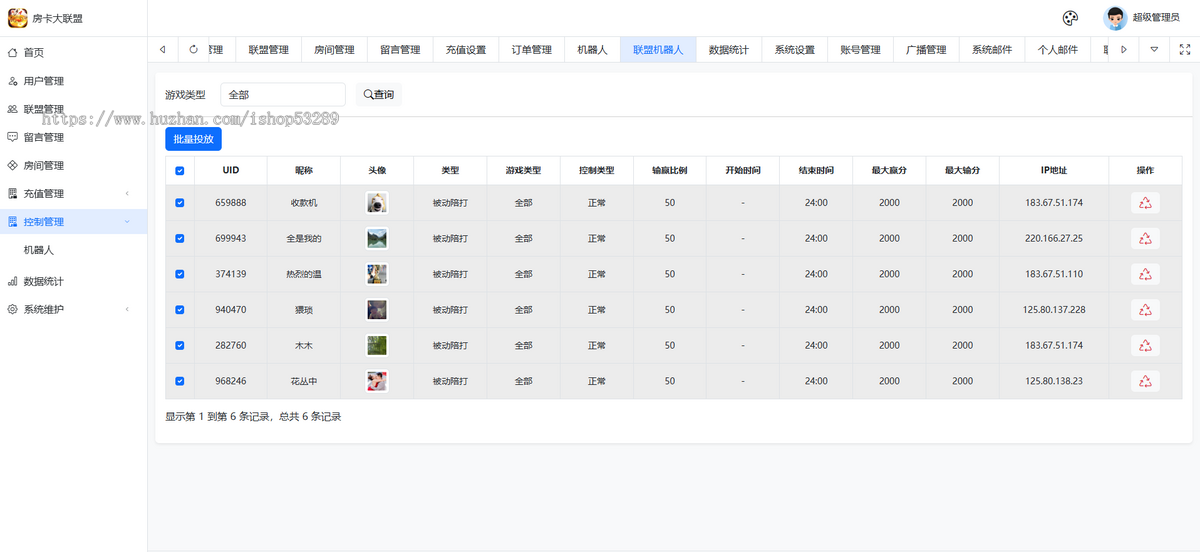Click IP address 125.80.137.228

(x=1054, y=310)
